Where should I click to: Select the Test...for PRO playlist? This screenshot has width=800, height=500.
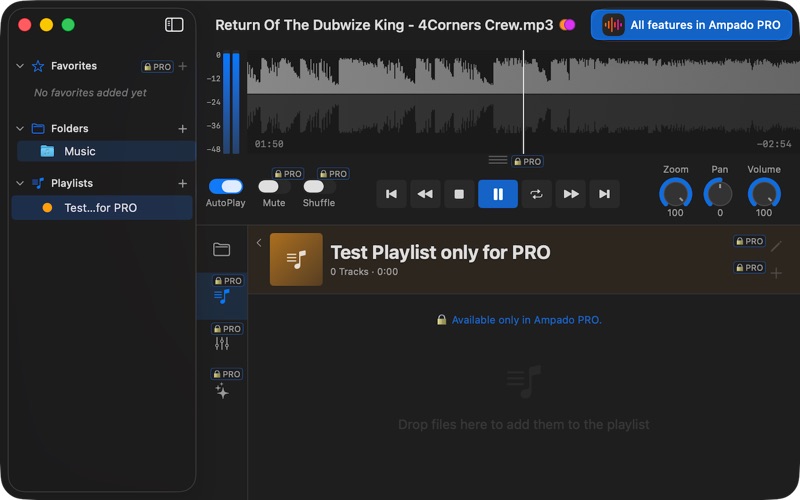tap(102, 208)
